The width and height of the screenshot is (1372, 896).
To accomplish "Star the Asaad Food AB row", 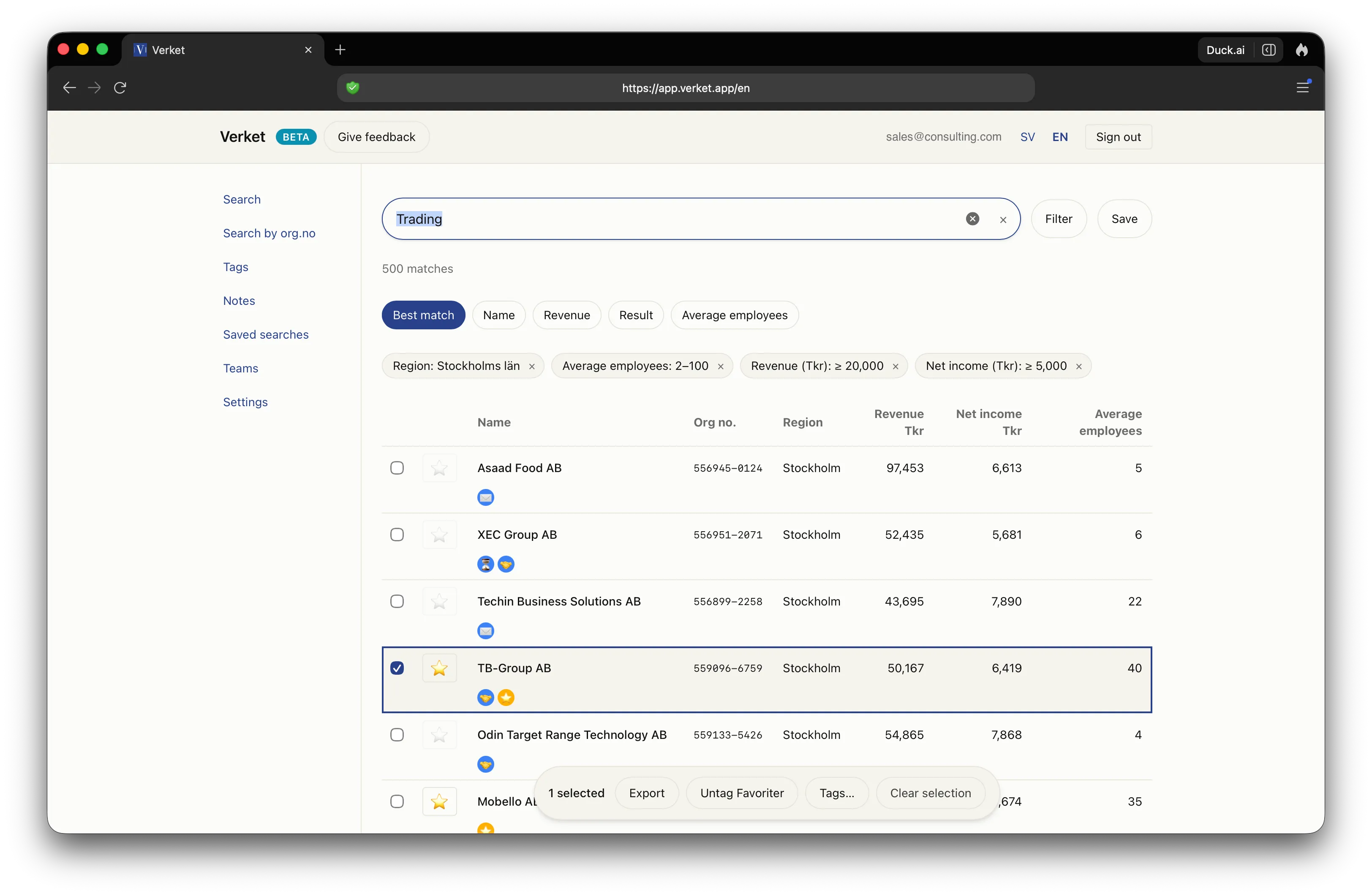I will click(x=439, y=468).
